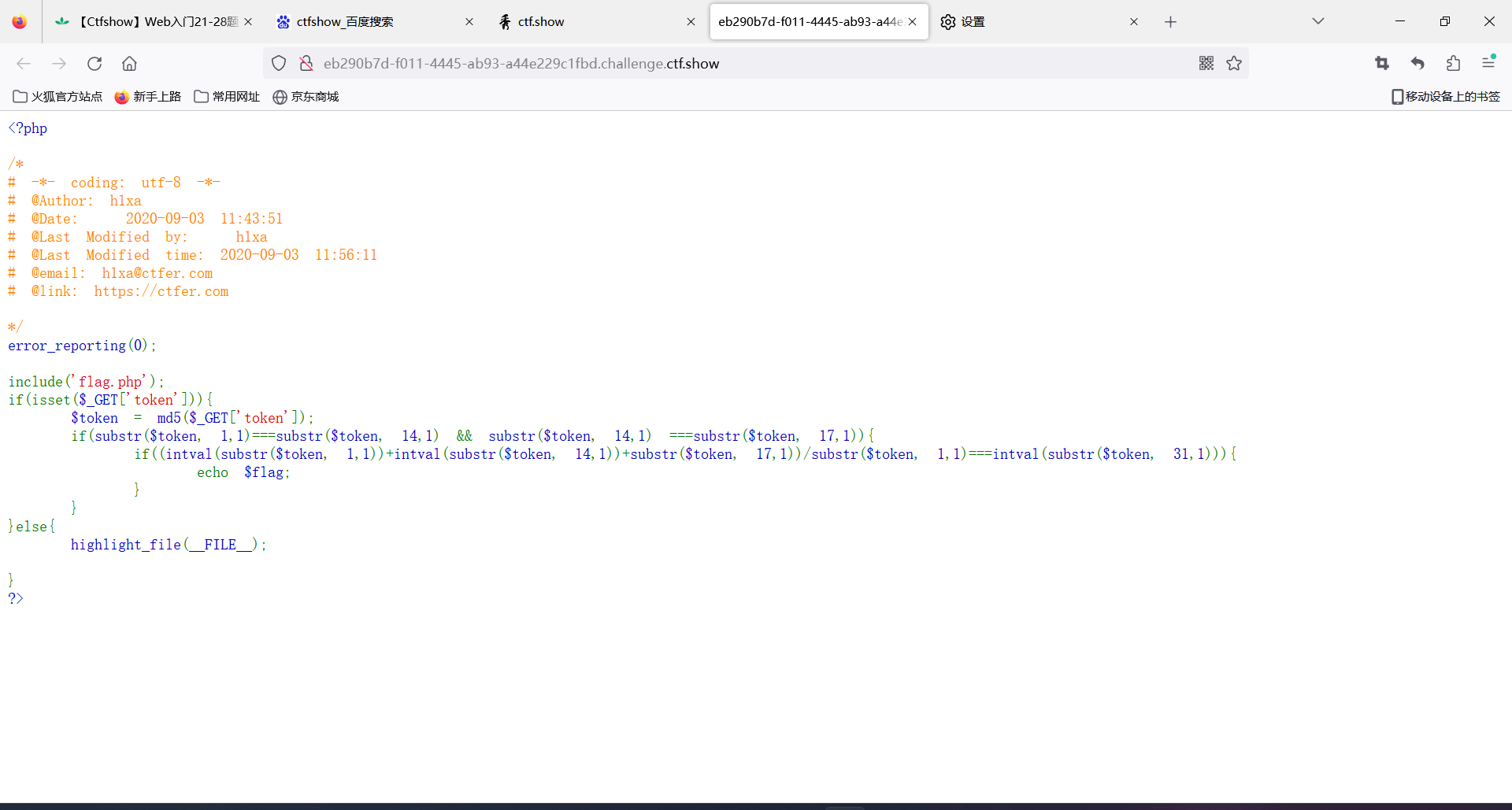Click the insecure connection lock icon
The height and width of the screenshot is (810, 1512).
click(306, 64)
